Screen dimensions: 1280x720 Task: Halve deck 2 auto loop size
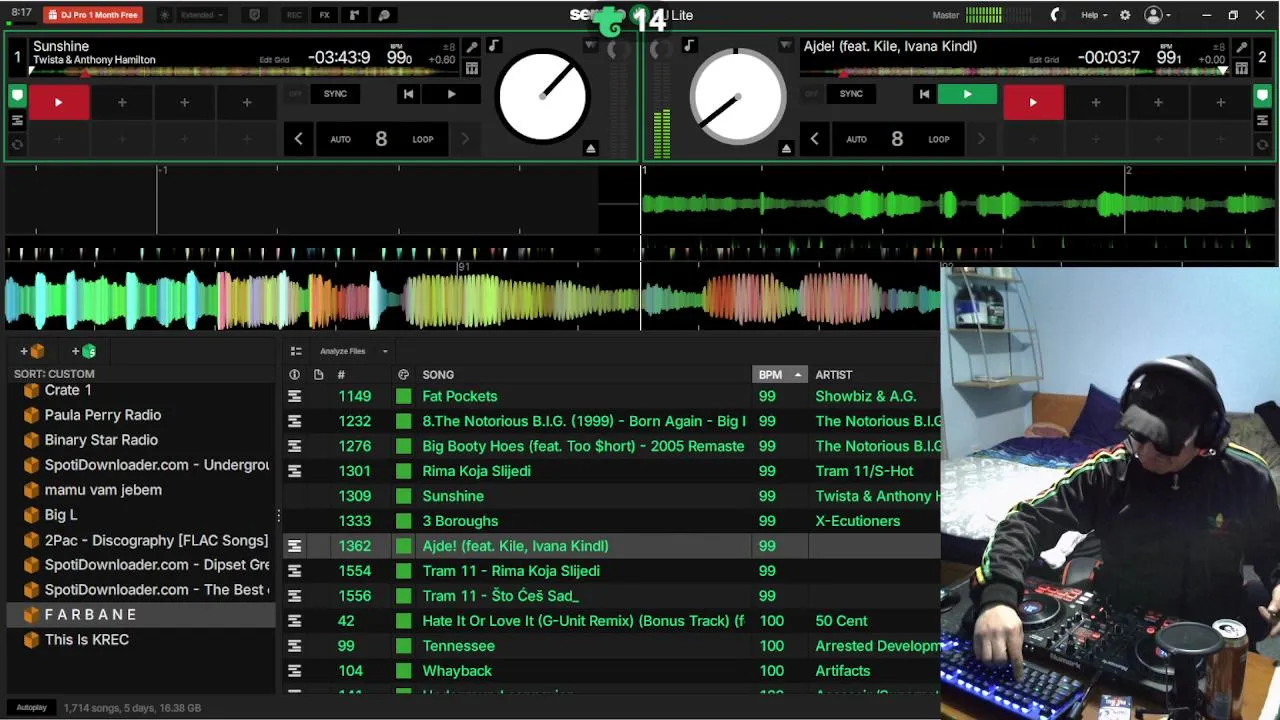click(814, 139)
